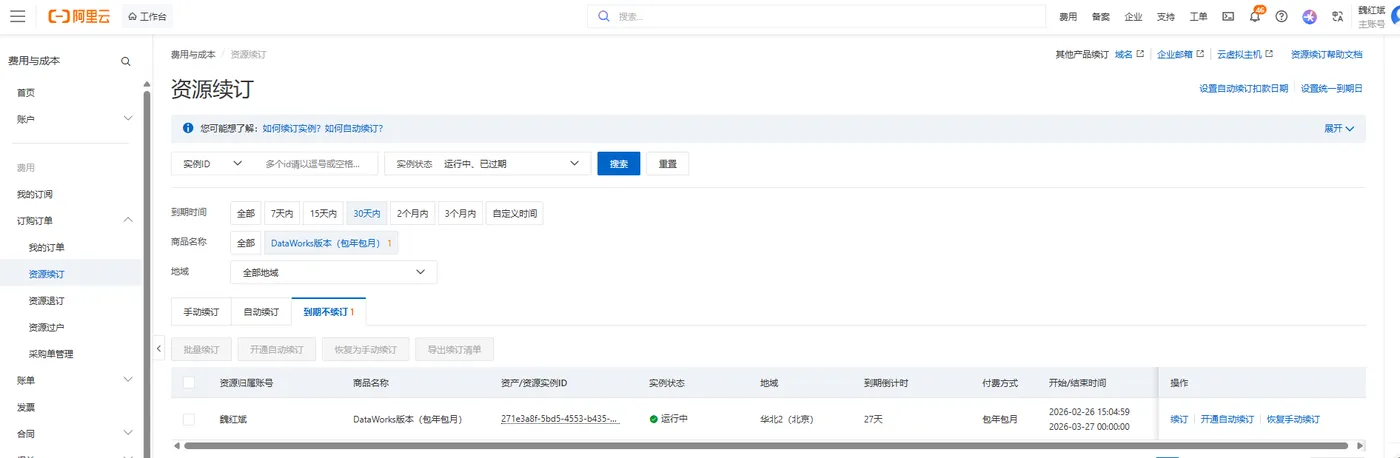The image size is (1400, 458).
Task: Open instance ID 271e3a8f-5bd5 link
Action: (x=560, y=419)
